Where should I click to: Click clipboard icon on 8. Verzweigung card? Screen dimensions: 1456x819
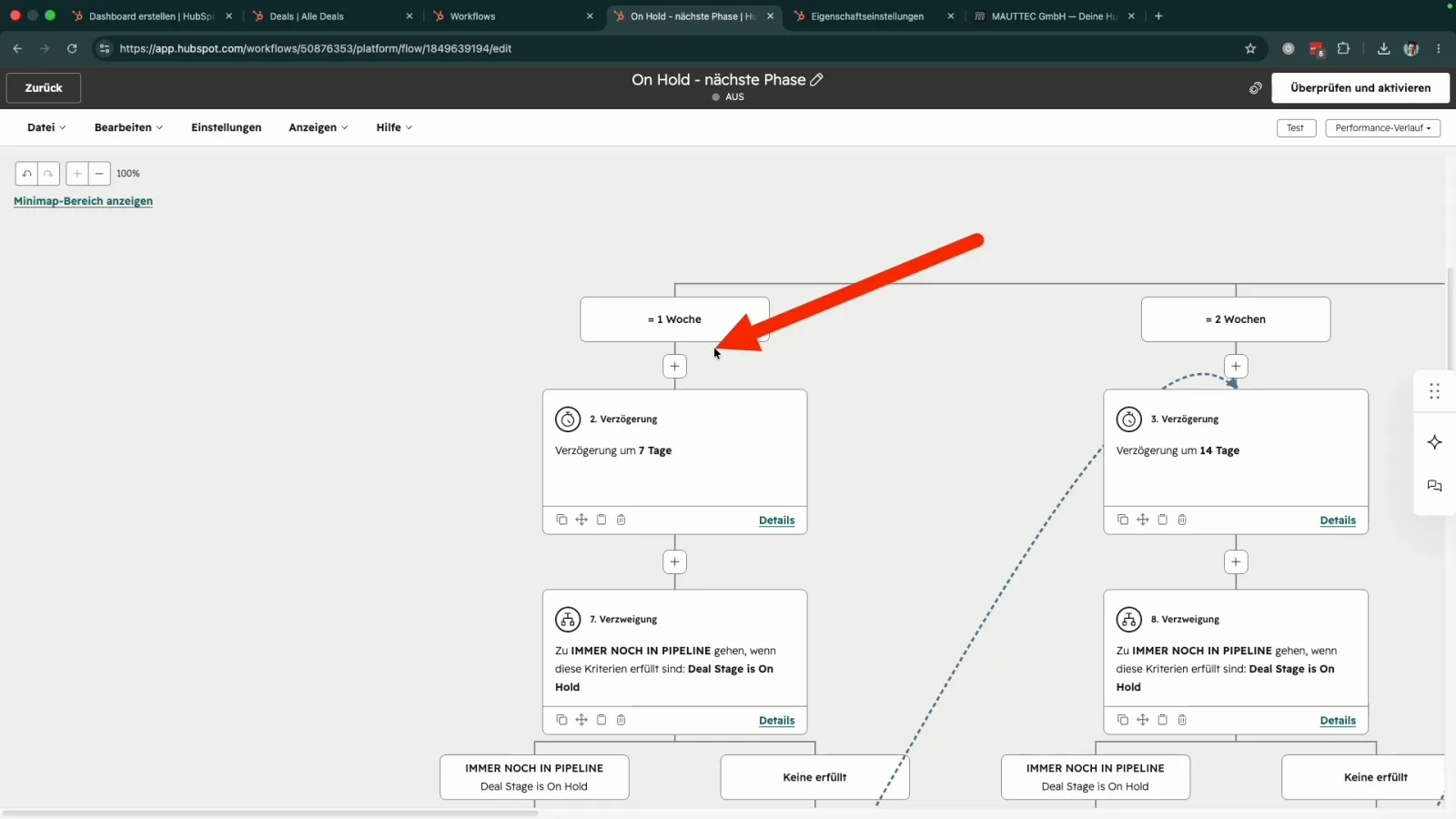tap(1163, 720)
